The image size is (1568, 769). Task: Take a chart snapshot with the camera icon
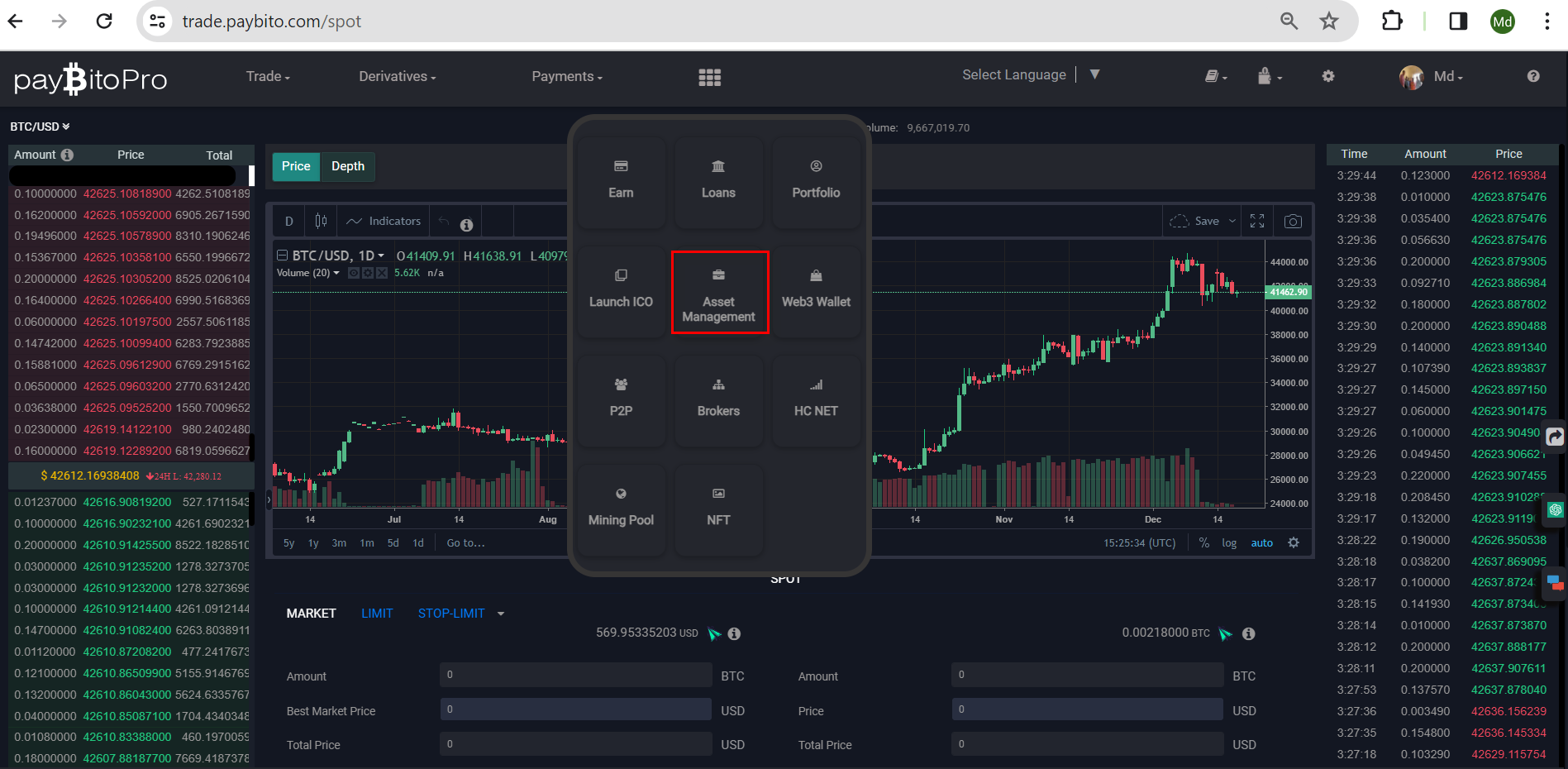click(1293, 221)
